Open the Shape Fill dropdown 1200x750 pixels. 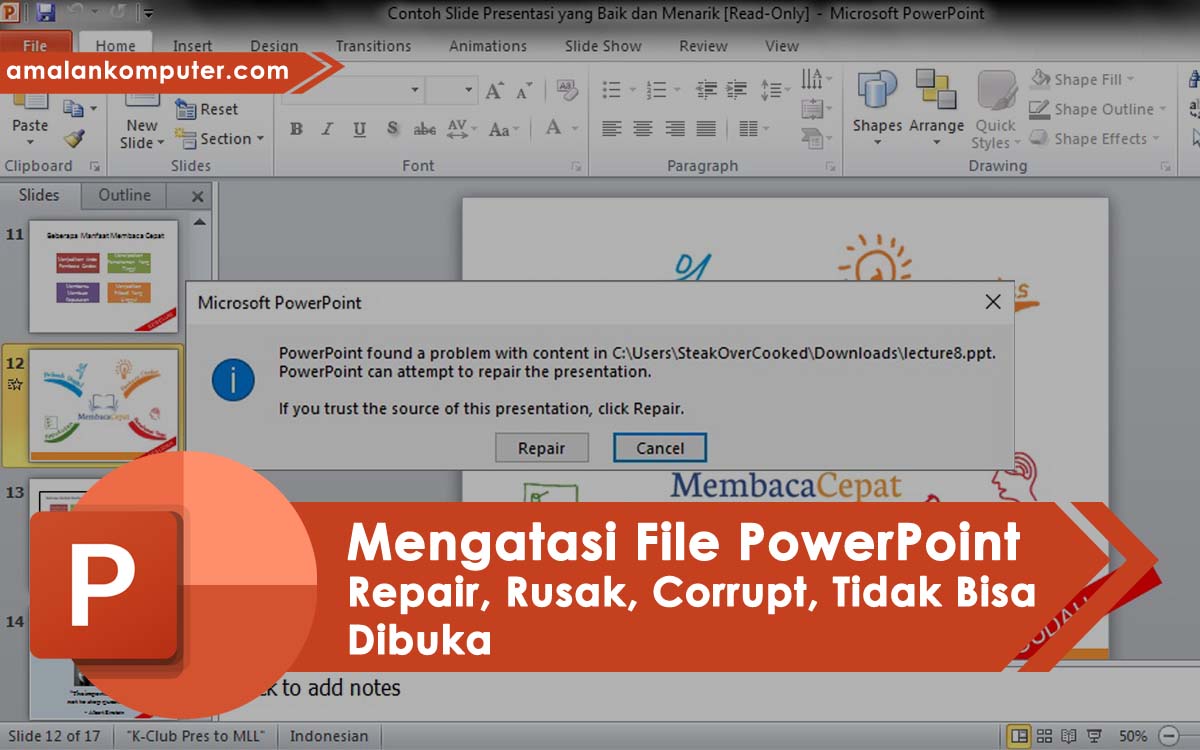click(1084, 79)
